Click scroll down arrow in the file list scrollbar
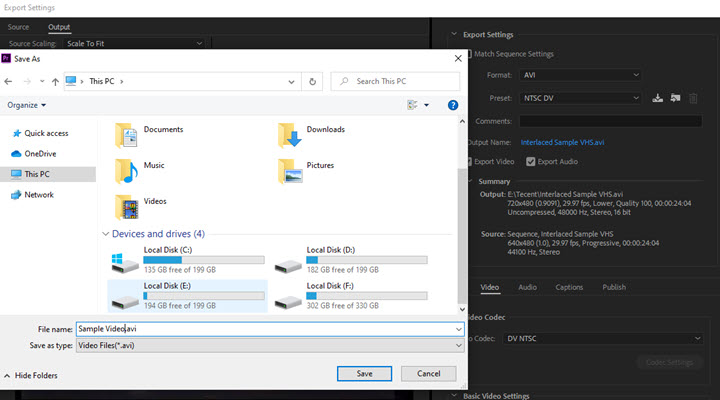 [462, 310]
